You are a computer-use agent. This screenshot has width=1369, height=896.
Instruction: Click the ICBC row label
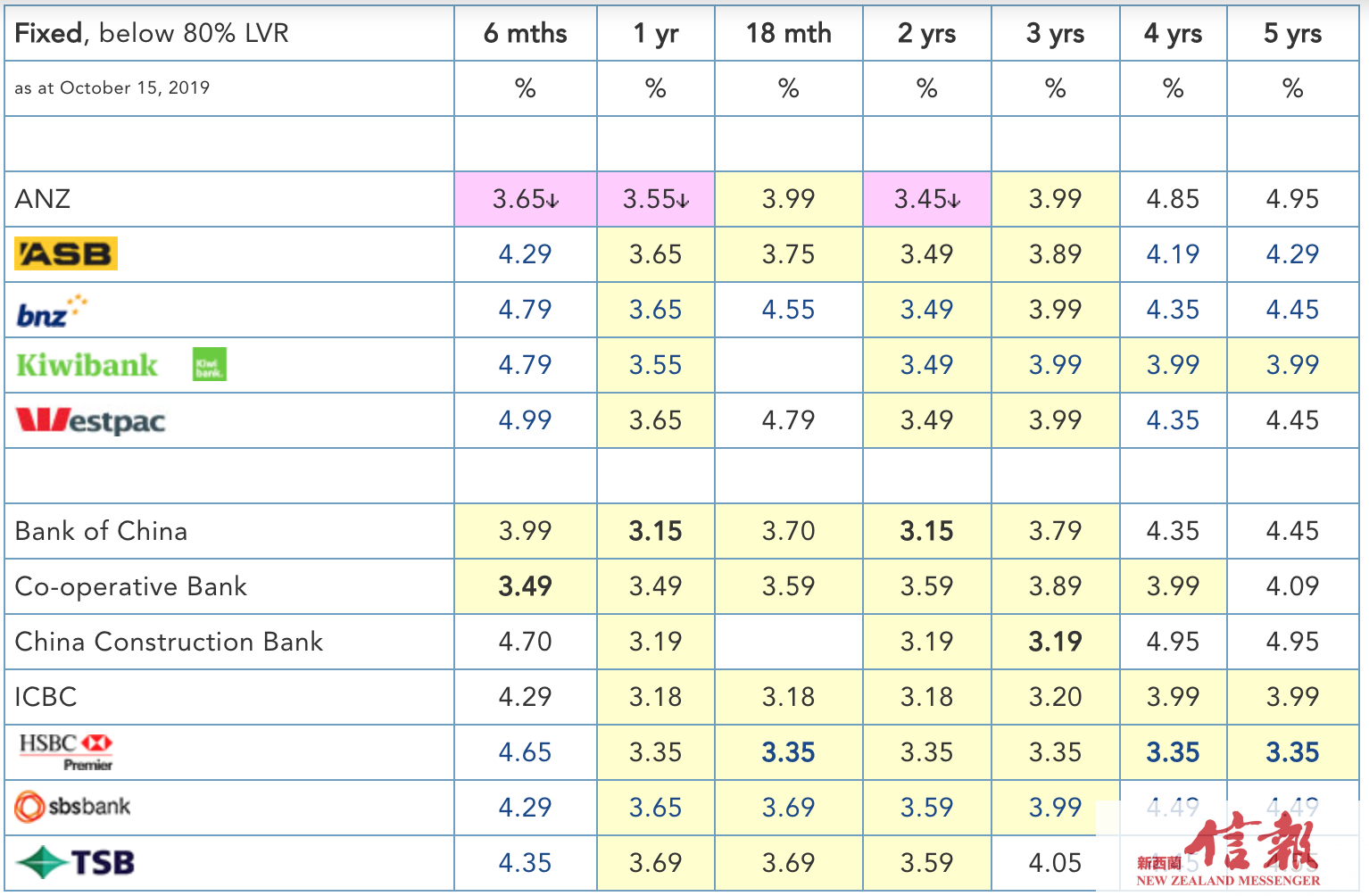[46, 697]
